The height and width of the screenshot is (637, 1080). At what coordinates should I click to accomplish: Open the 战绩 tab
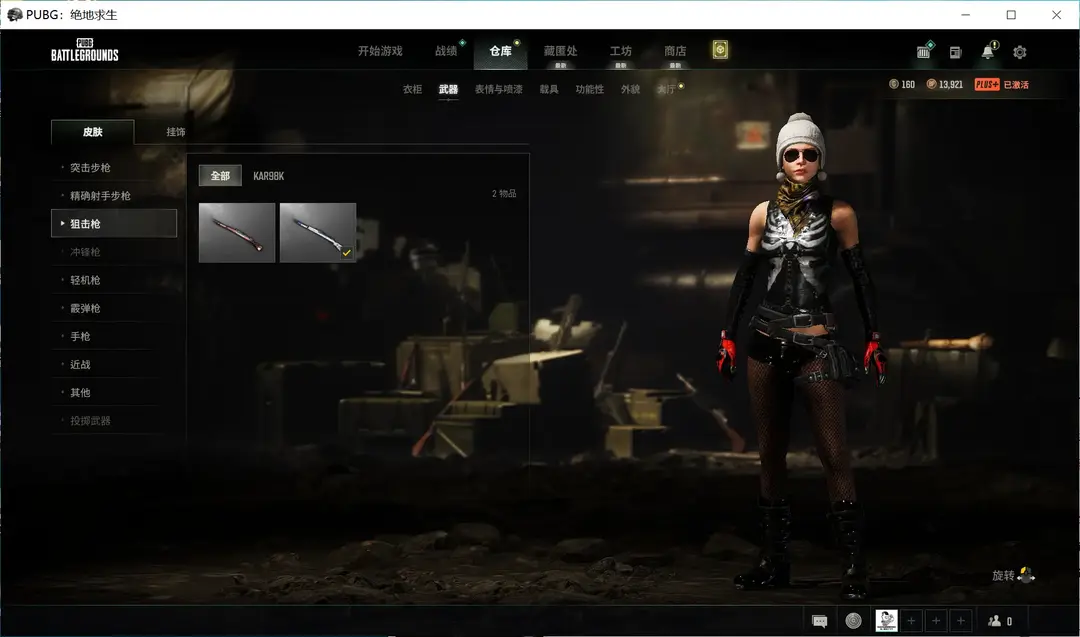tap(446, 51)
